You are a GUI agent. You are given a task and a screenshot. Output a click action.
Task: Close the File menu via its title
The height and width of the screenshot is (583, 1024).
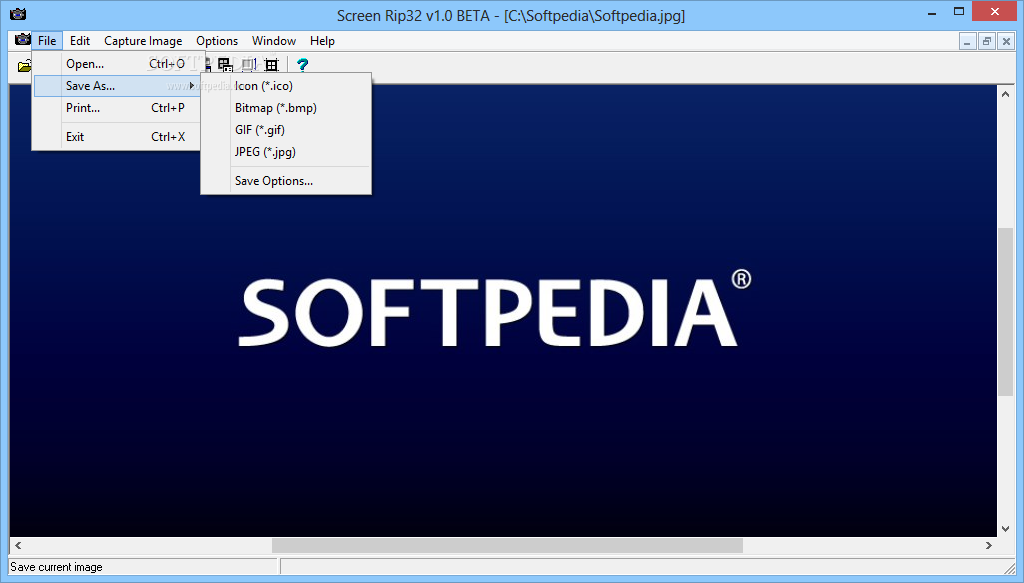pos(47,40)
